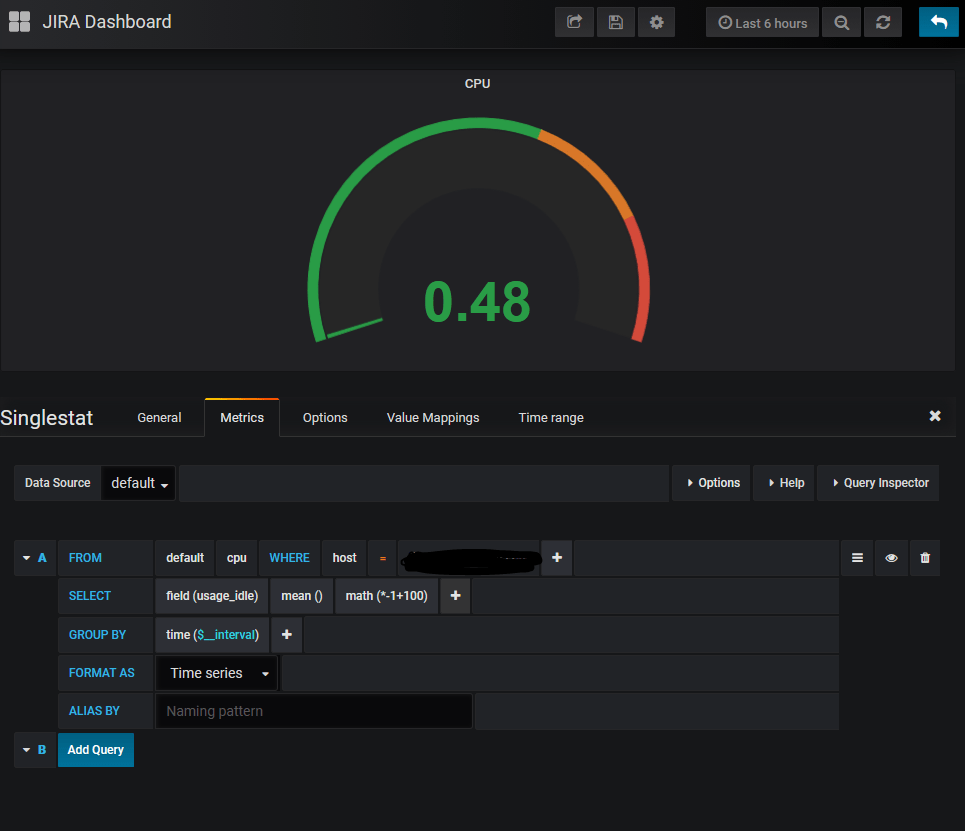Click the blue back arrow button
Image resolution: width=965 pixels, height=831 pixels.
coord(938,22)
